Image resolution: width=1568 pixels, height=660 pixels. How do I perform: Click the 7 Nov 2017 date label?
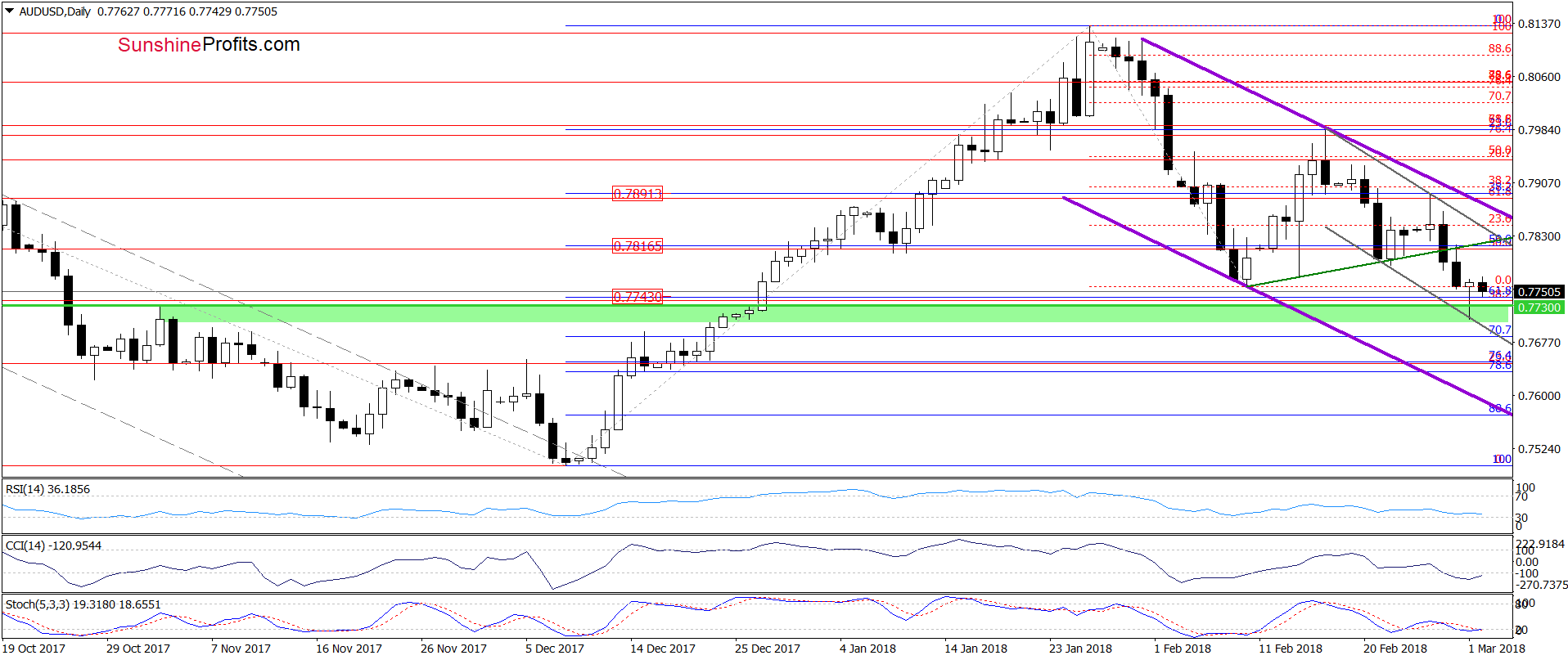pyautogui.click(x=241, y=649)
